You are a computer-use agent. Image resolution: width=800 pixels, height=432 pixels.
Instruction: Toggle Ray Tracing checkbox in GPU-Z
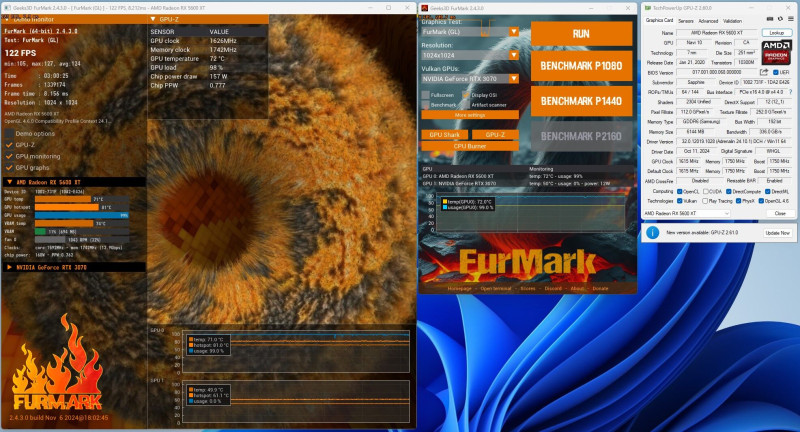705,201
